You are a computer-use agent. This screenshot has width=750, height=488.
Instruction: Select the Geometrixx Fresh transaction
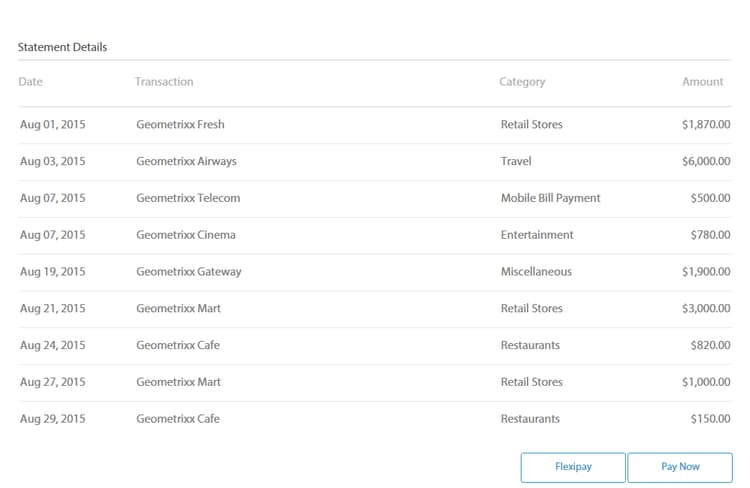[x=180, y=125]
